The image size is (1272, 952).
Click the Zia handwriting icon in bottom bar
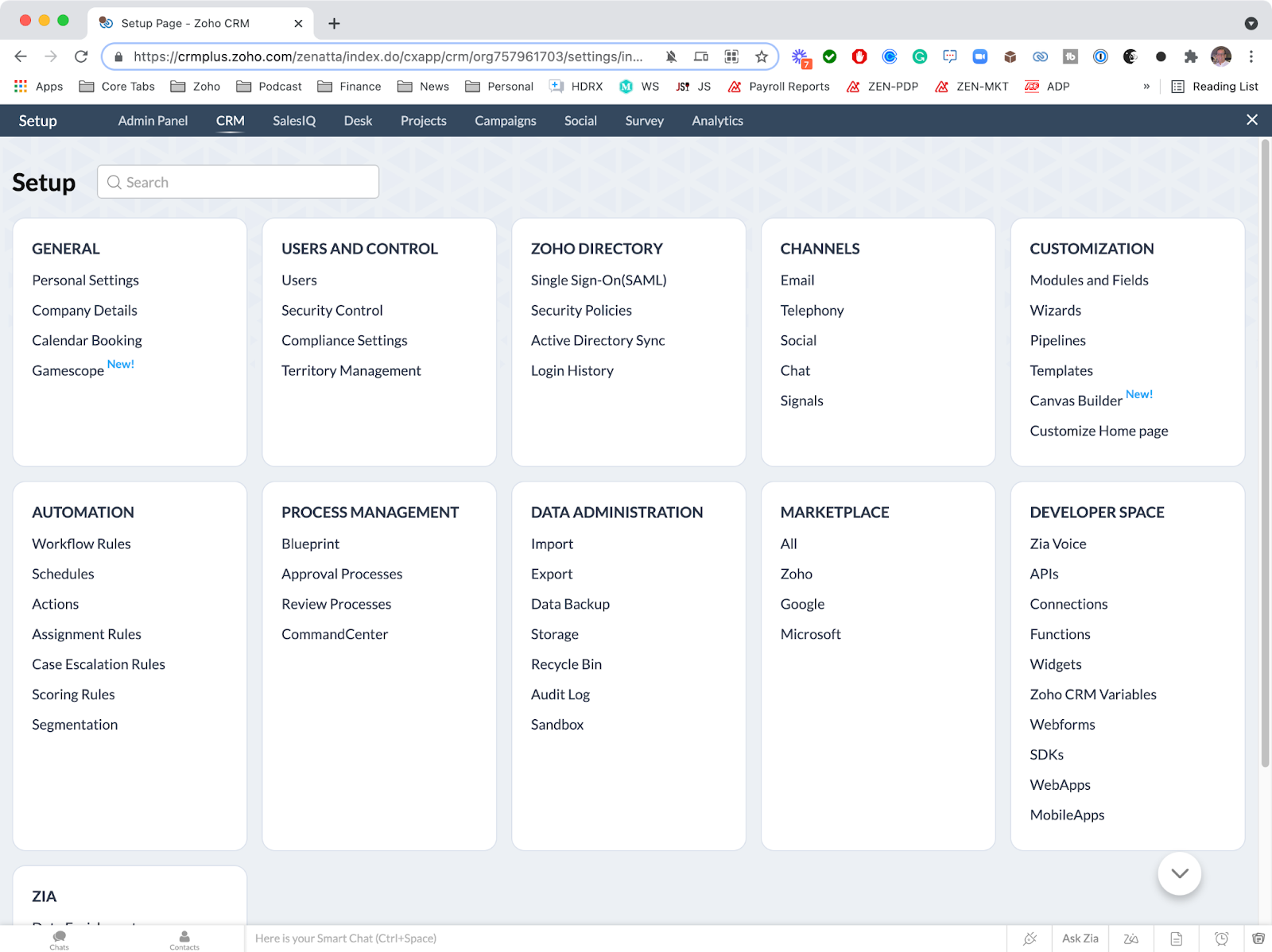pyautogui.click(x=1131, y=938)
